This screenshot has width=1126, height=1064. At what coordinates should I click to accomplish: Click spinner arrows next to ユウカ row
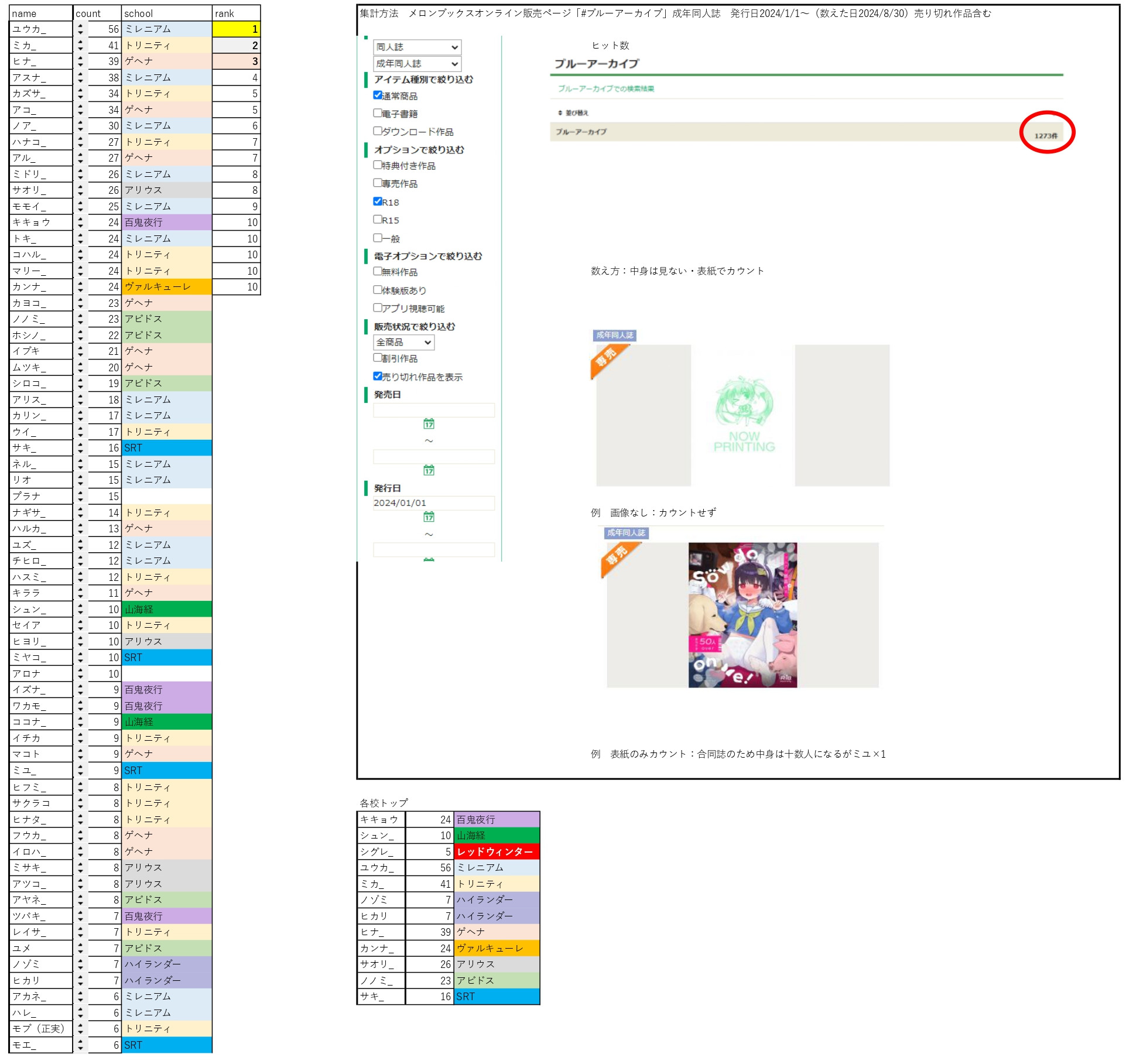80,29
